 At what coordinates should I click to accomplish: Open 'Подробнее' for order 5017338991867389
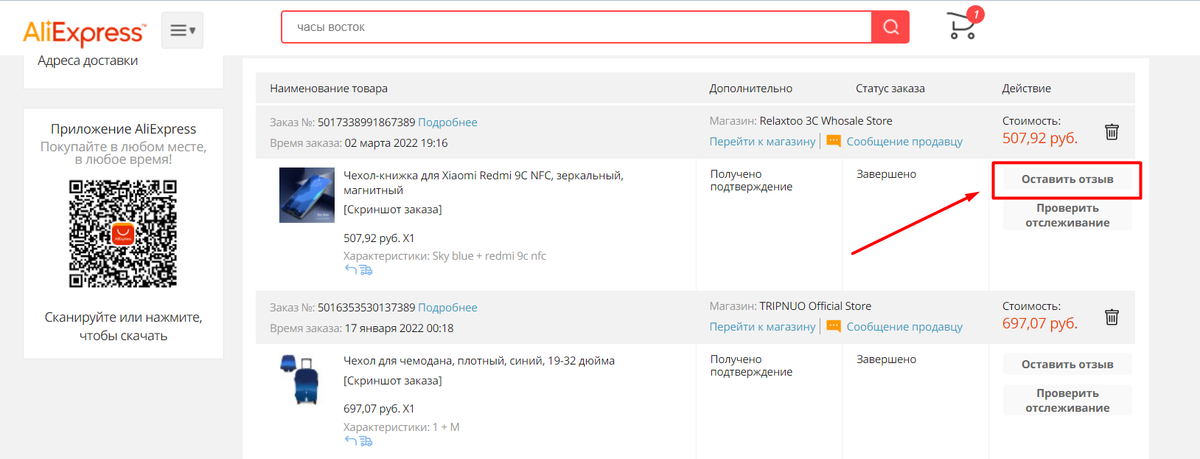[448, 122]
